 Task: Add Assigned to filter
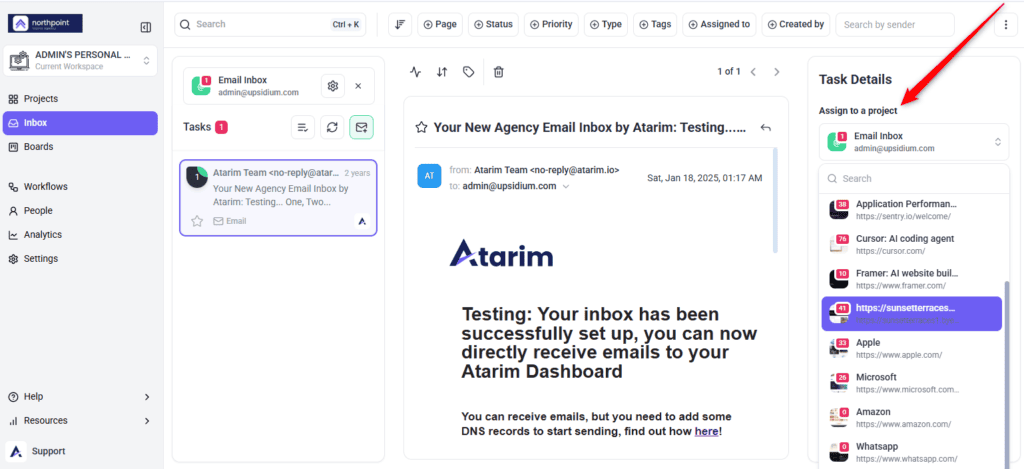pos(720,25)
